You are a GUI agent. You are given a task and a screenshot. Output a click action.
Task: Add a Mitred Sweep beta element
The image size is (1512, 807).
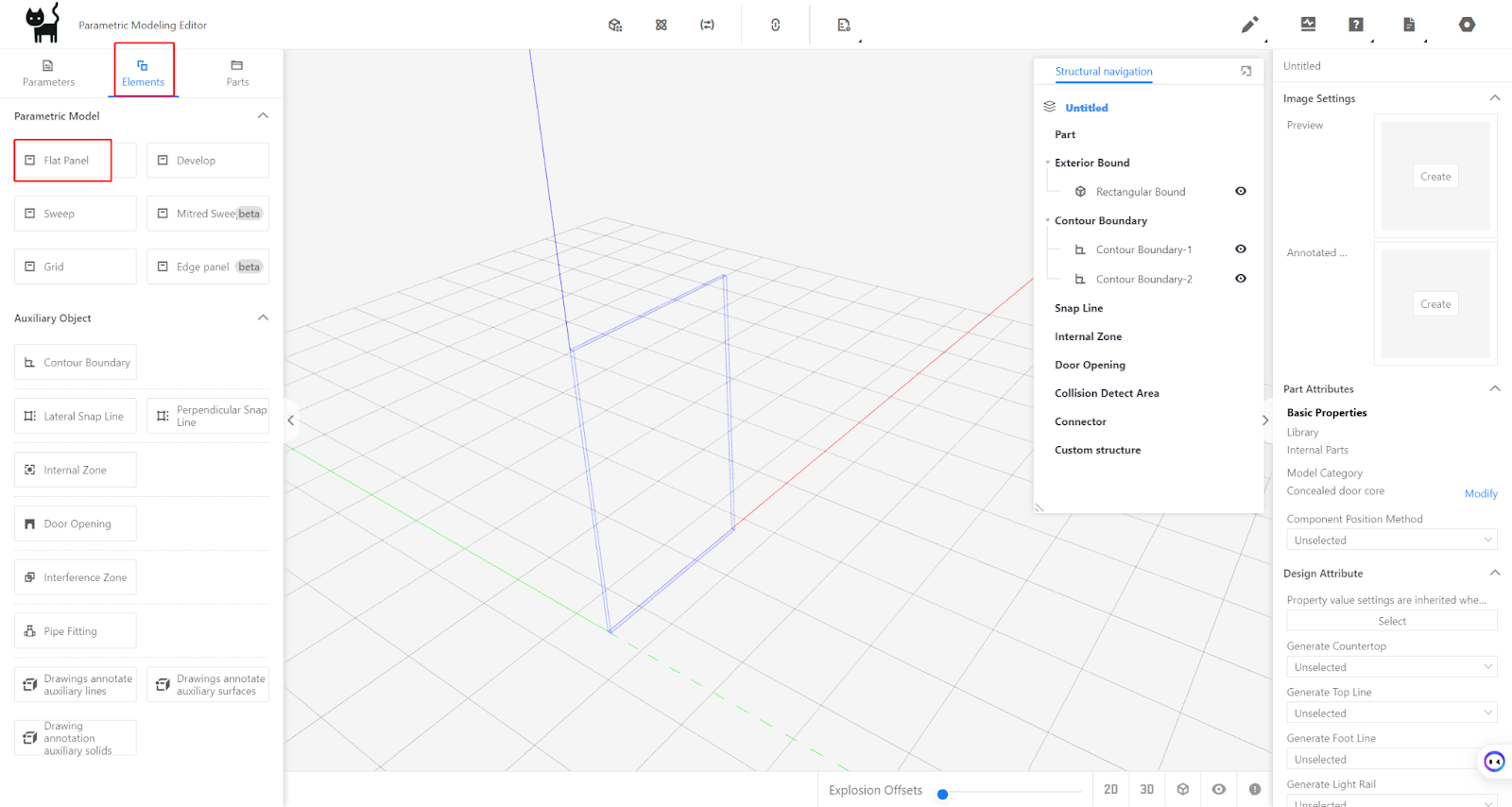(x=208, y=214)
